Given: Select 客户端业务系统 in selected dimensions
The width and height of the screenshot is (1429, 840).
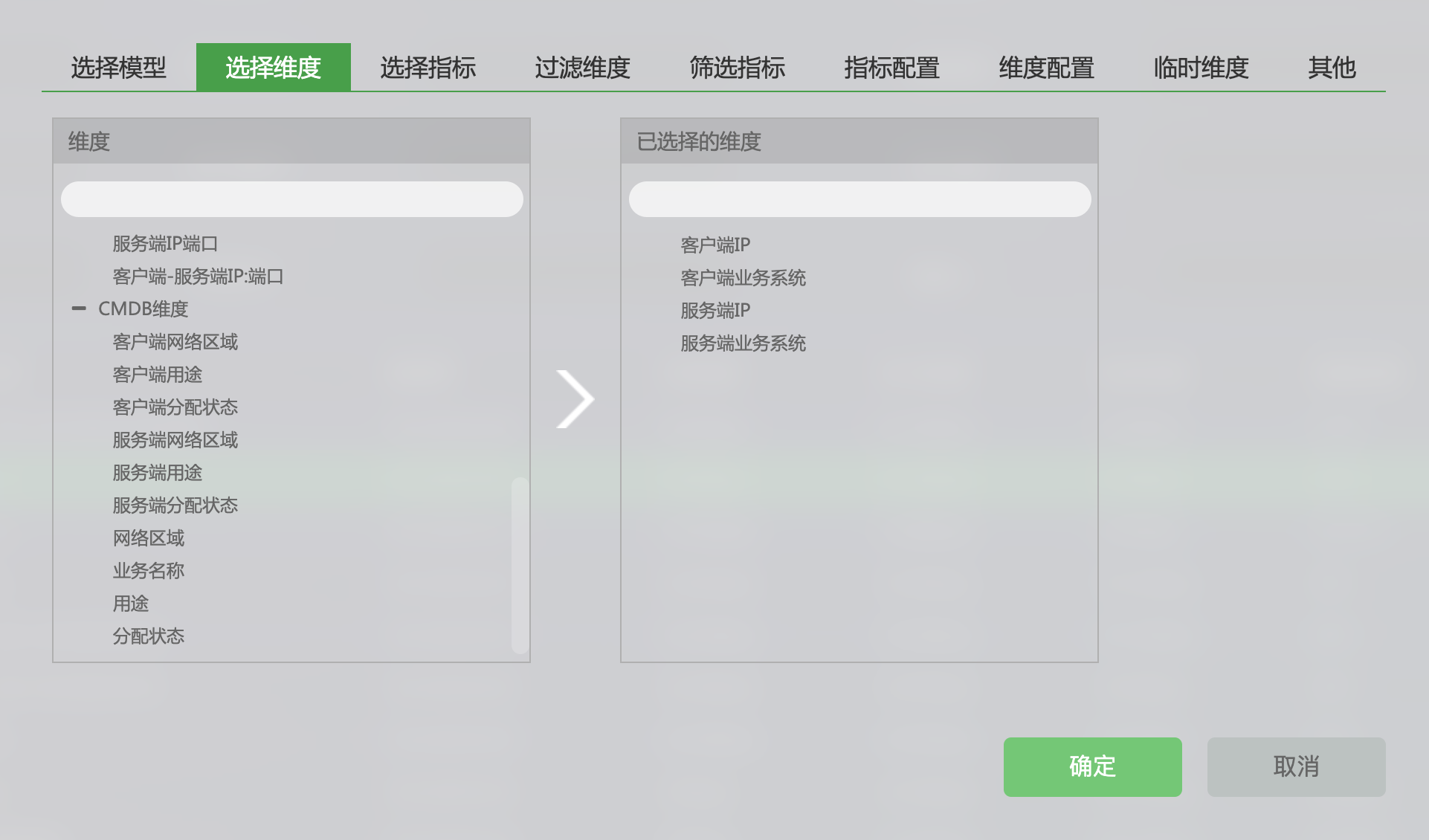Looking at the screenshot, I should 743,278.
